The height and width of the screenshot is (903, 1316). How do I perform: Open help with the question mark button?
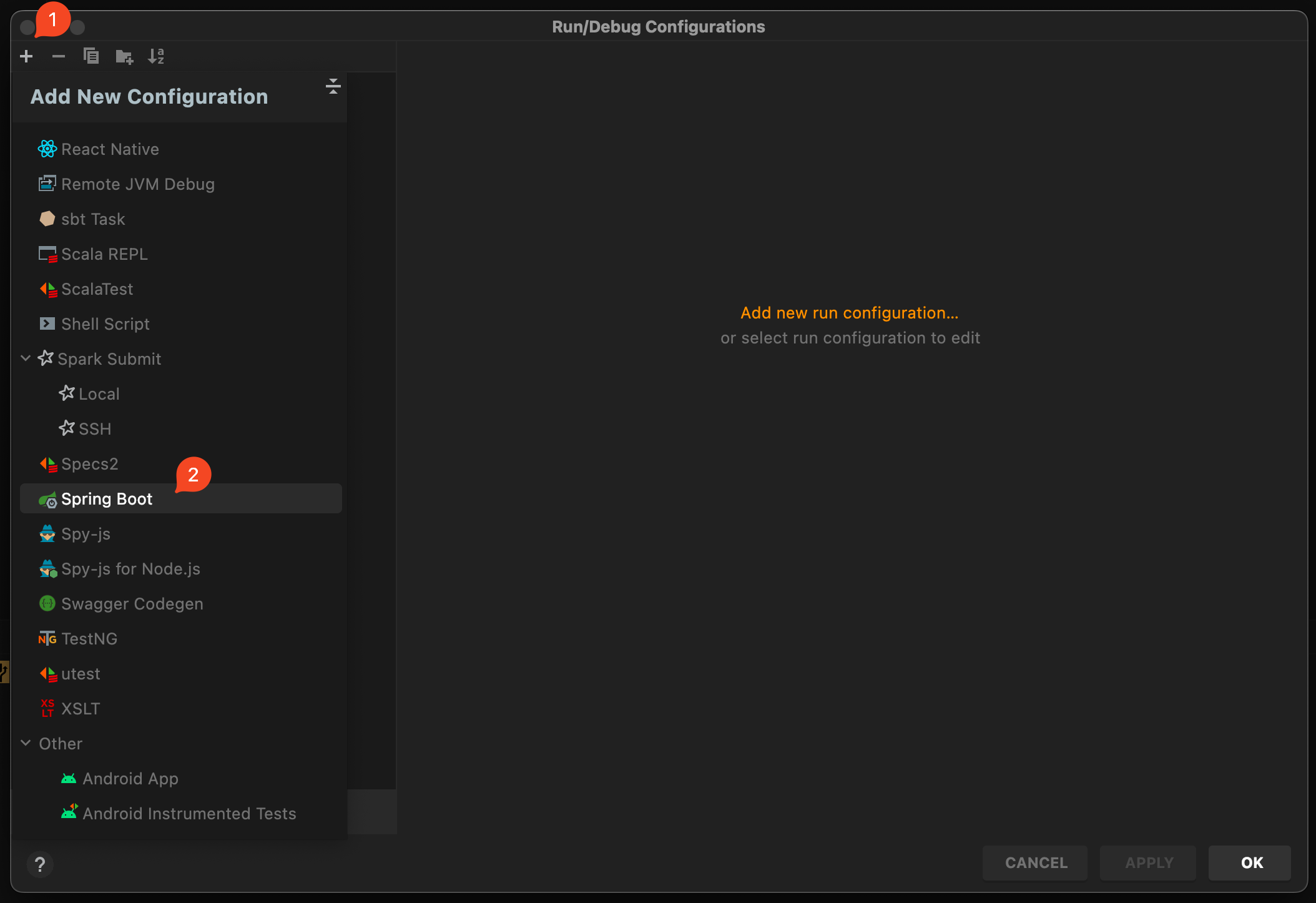click(x=40, y=864)
